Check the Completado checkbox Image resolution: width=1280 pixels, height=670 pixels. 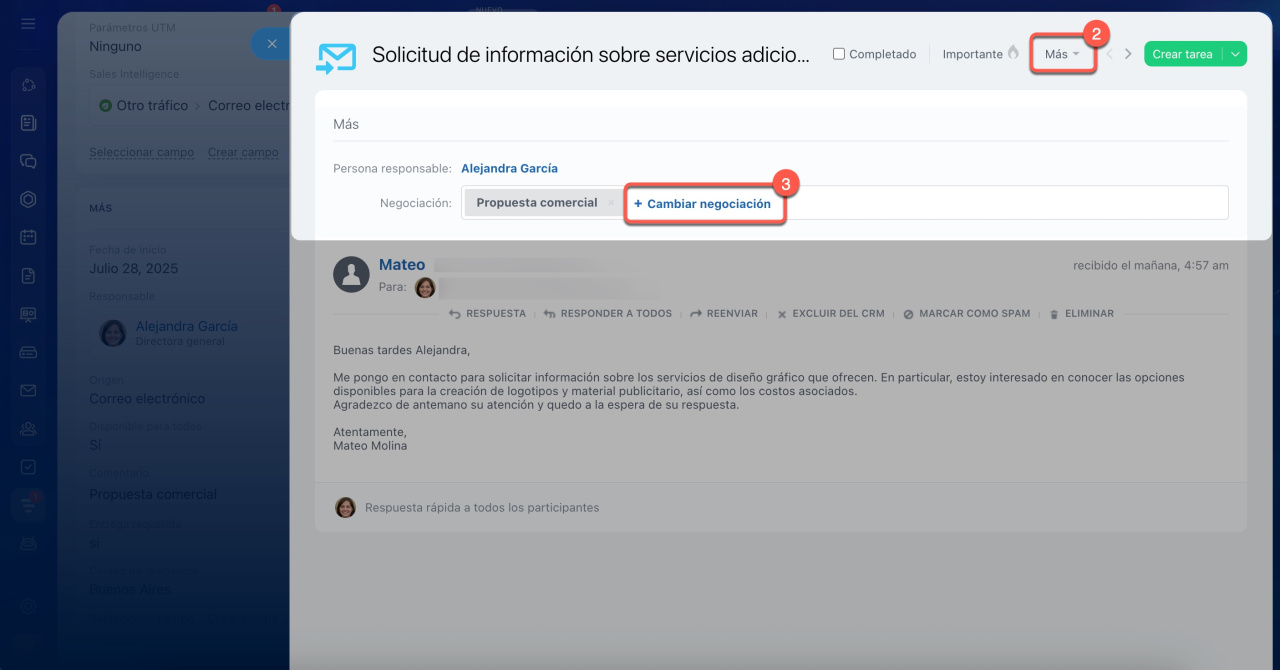(839, 54)
